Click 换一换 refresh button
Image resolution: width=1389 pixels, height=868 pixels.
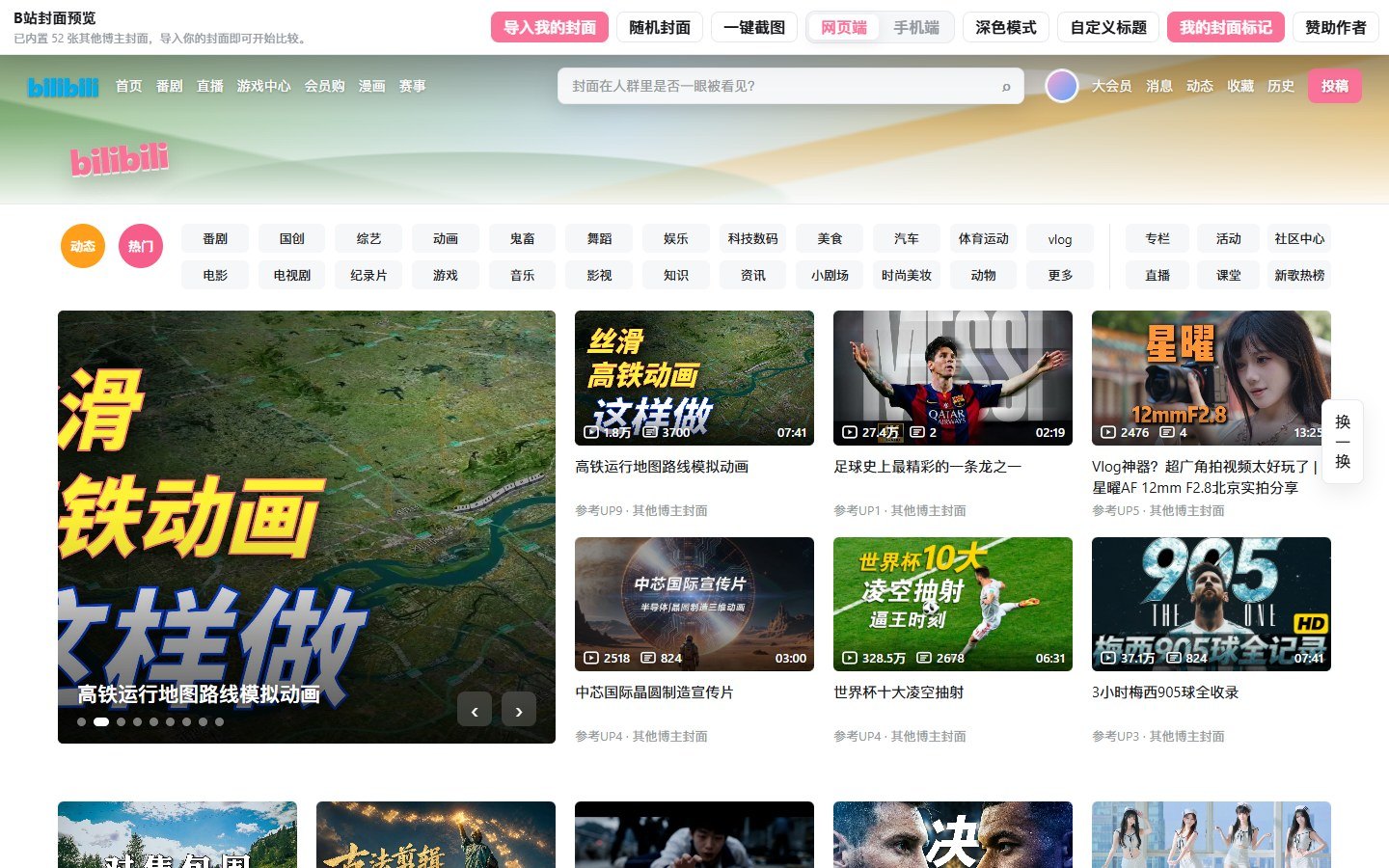[1343, 442]
